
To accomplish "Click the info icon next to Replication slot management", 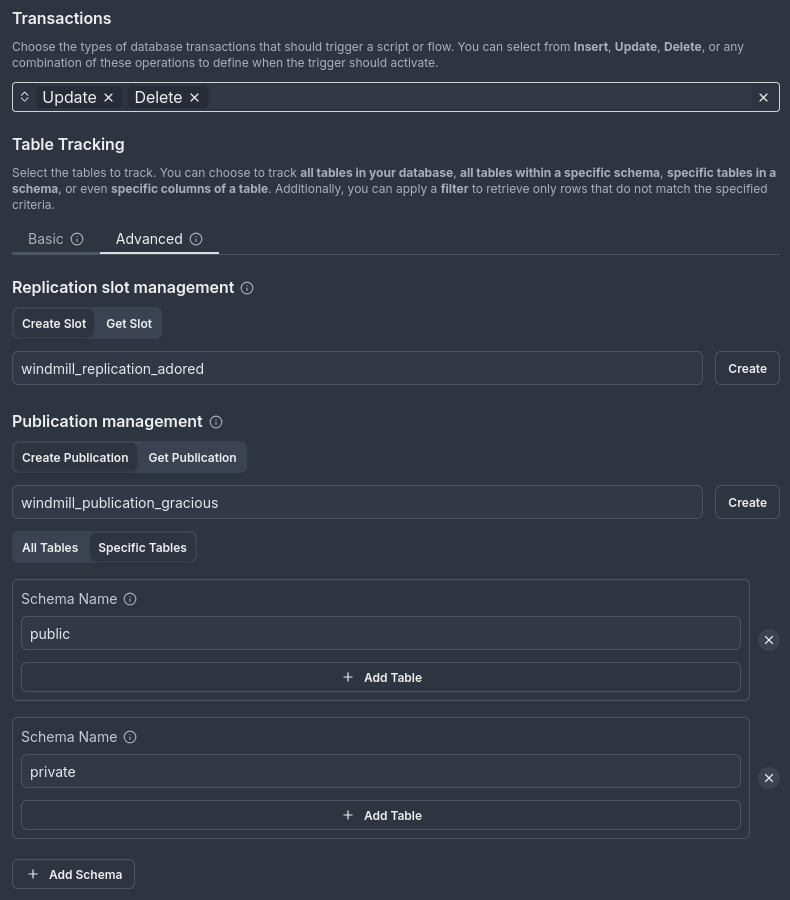I will point(246,288).
